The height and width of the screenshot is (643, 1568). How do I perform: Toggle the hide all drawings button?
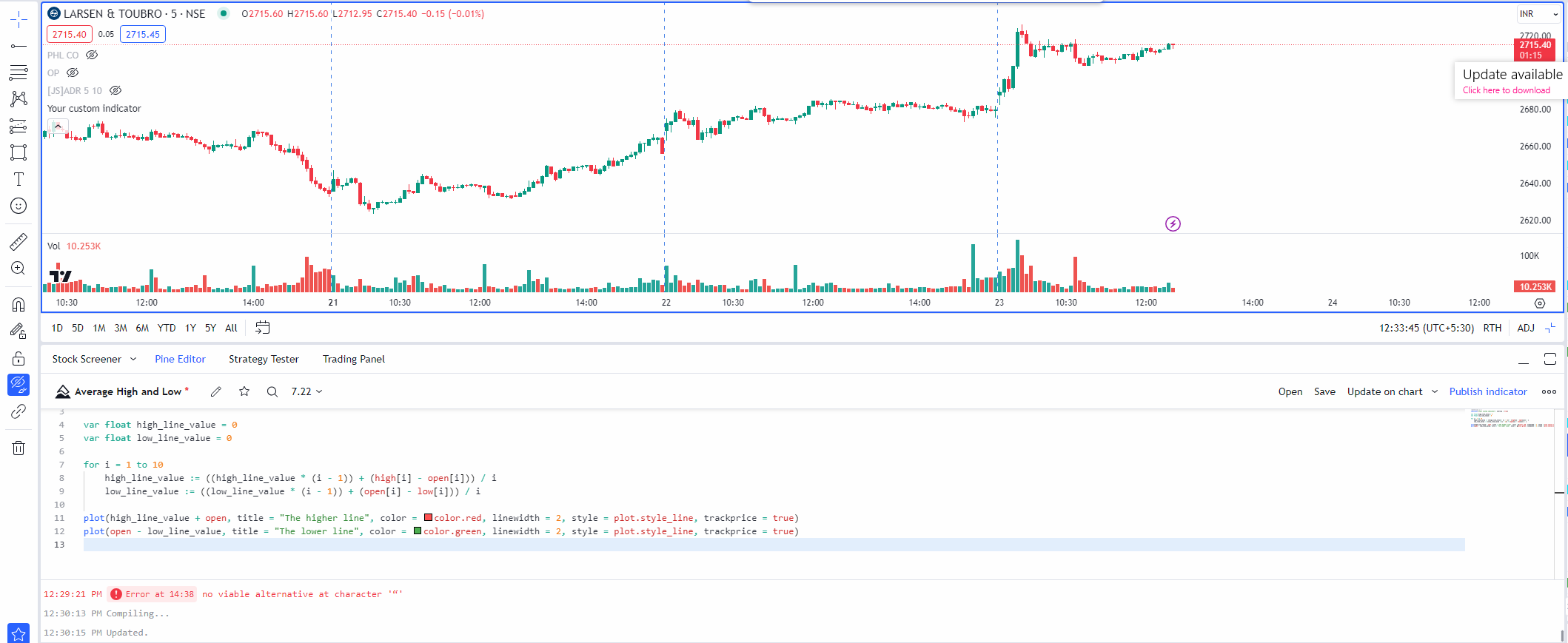click(19, 385)
